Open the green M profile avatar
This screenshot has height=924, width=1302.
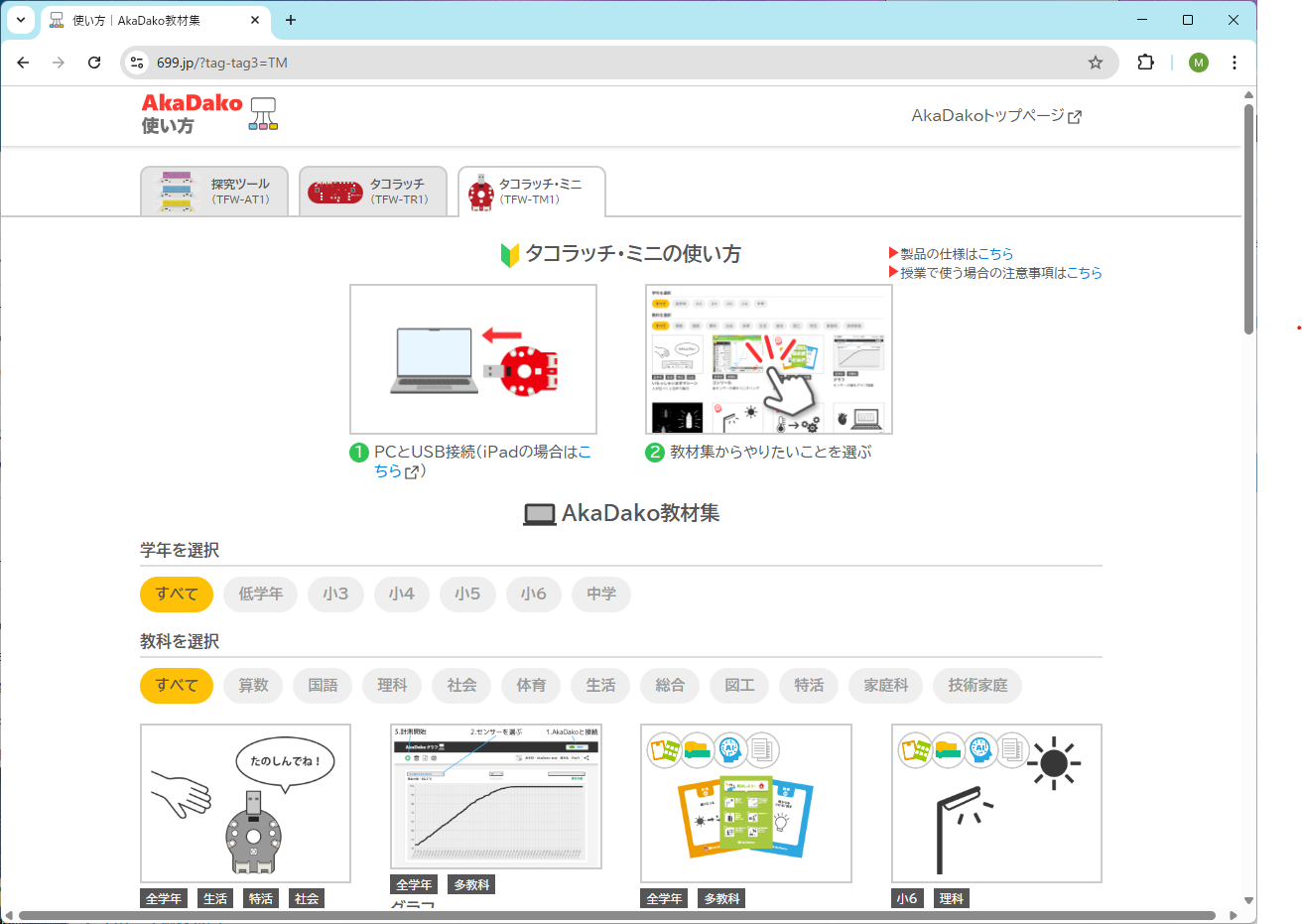(1199, 63)
